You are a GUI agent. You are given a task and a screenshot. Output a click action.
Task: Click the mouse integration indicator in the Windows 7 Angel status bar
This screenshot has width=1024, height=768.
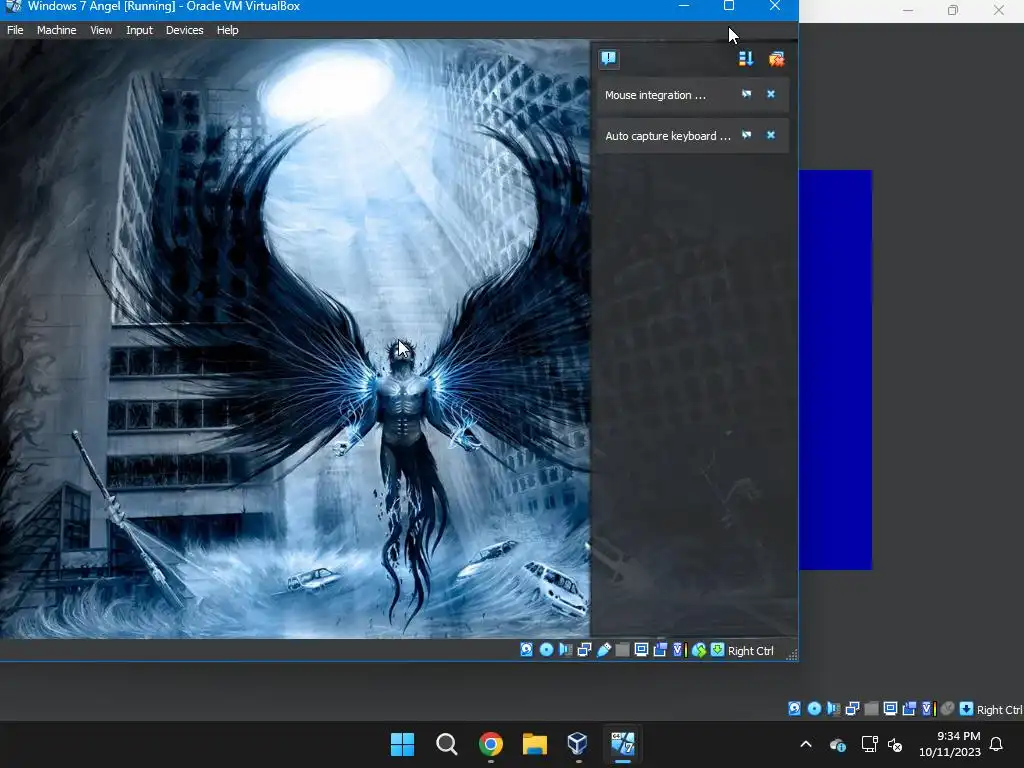click(699, 650)
